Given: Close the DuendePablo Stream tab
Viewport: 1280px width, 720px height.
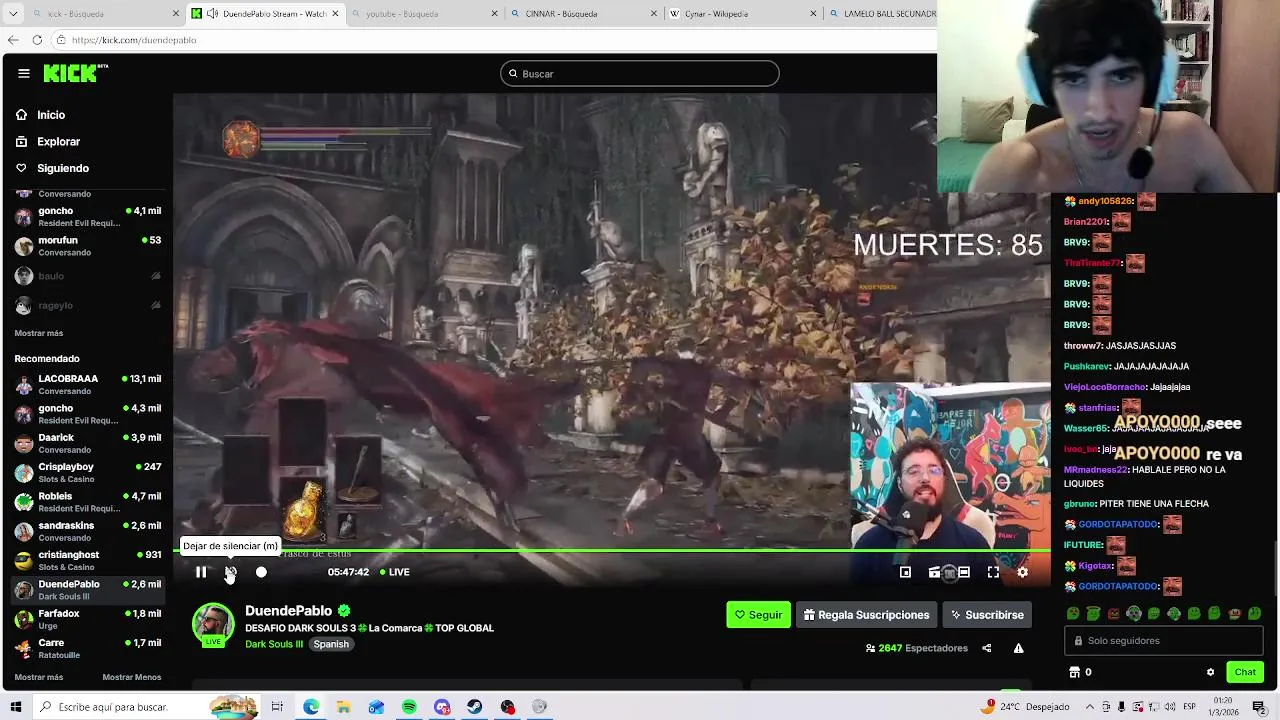Looking at the screenshot, I should click(335, 14).
